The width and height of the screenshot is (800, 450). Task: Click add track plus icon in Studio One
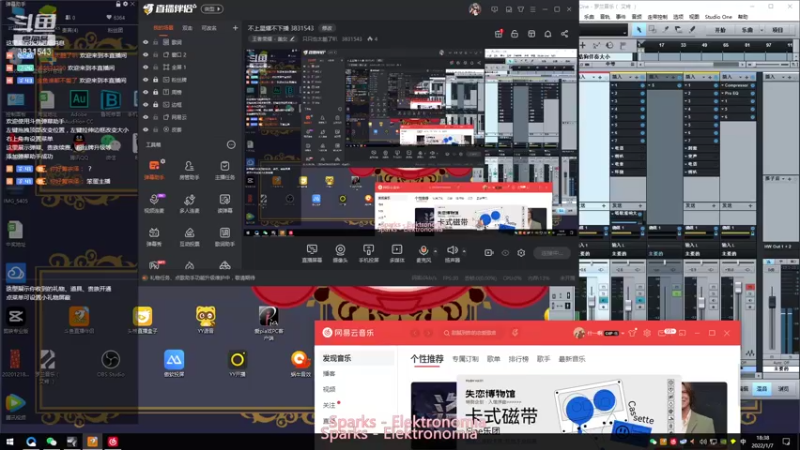[583, 45]
